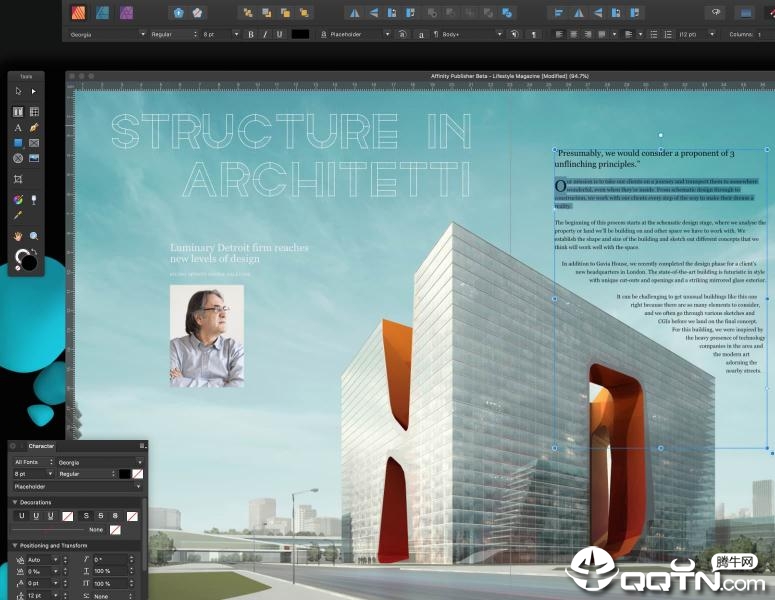Select the blue Rectangle shape tool
Viewport: 775px width, 600px height.
[x=18, y=143]
